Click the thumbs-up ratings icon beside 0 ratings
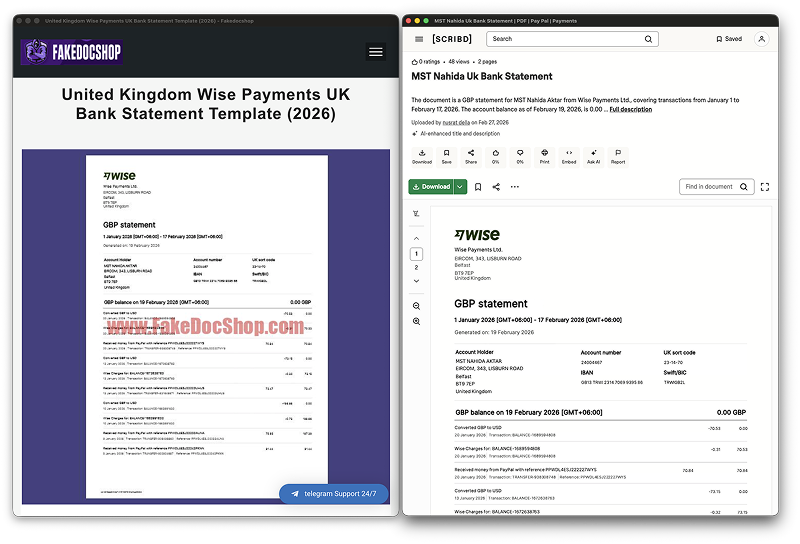The height and width of the screenshot is (544, 800). click(x=414, y=62)
